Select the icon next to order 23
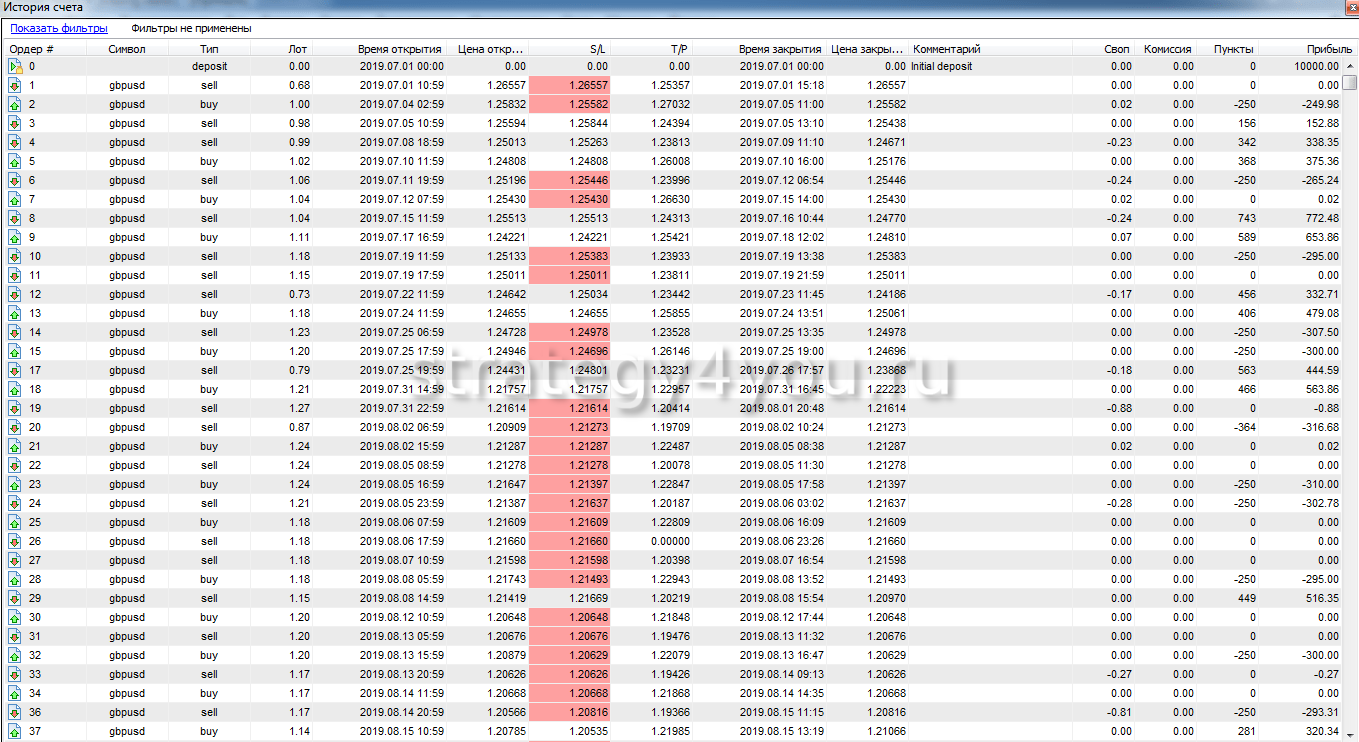This screenshot has height=742, width=1359. 15,485
